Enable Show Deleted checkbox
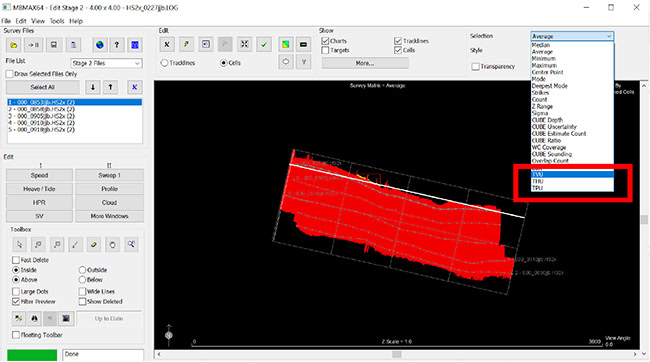This screenshot has width=650, height=362. pyautogui.click(x=82, y=301)
